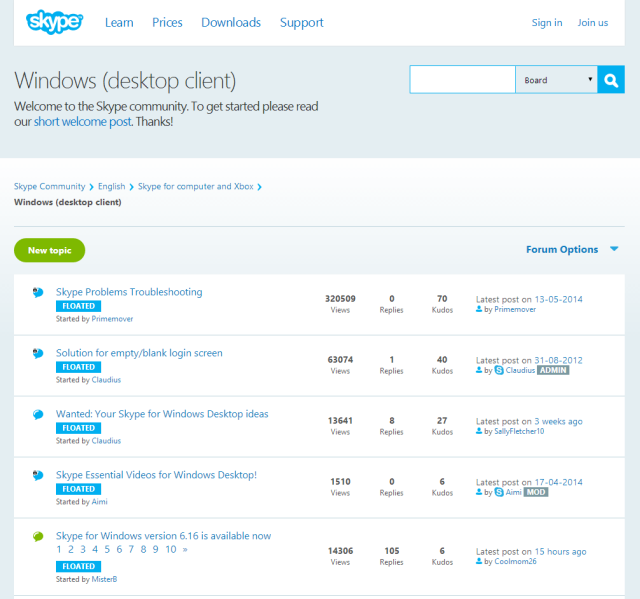Click breadcrumb chevron after English

131,187
